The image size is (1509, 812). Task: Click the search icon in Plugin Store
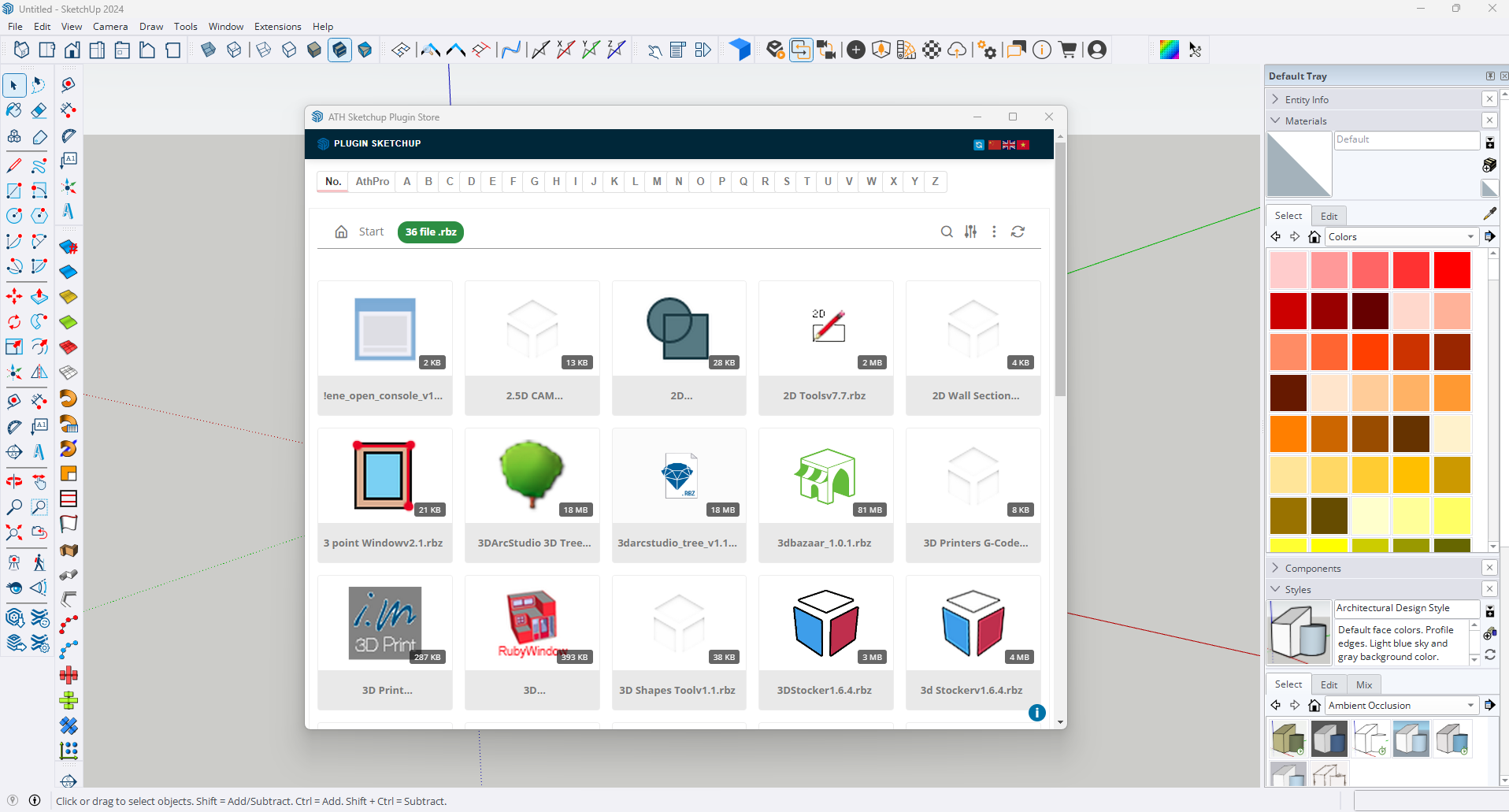pyautogui.click(x=947, y=232)
